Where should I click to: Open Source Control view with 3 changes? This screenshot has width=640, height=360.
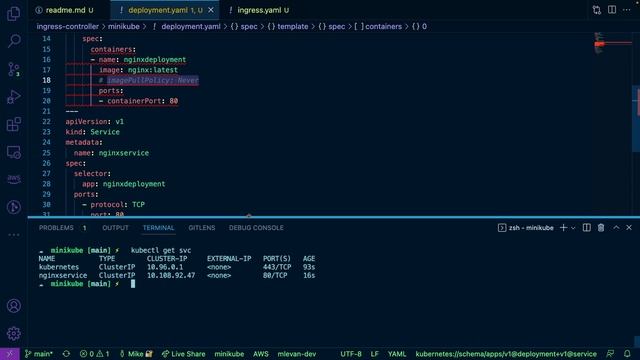pyautogui.click(x=13, y=69)
